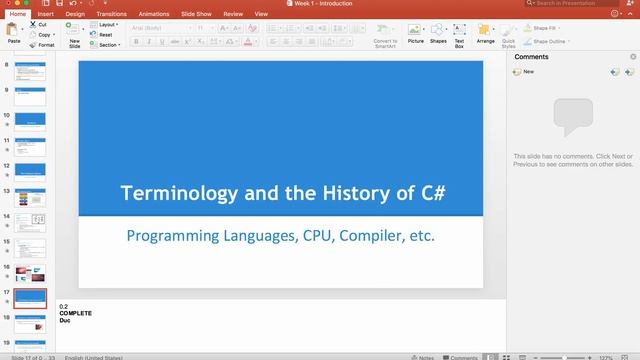Screen dimensions: 640x360
Task: Clear formatting with eraser icon
Action: (253, 28)
